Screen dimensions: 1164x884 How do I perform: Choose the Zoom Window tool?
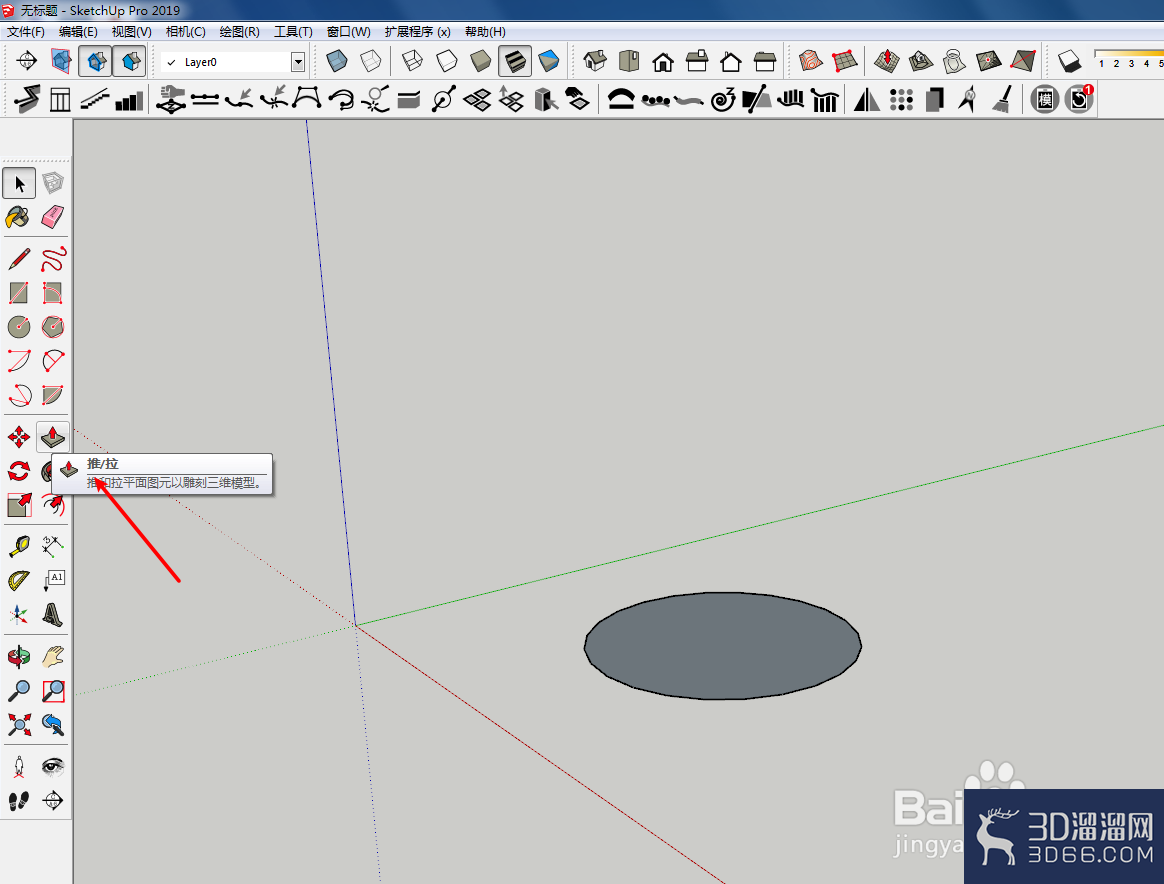[53, 691]
